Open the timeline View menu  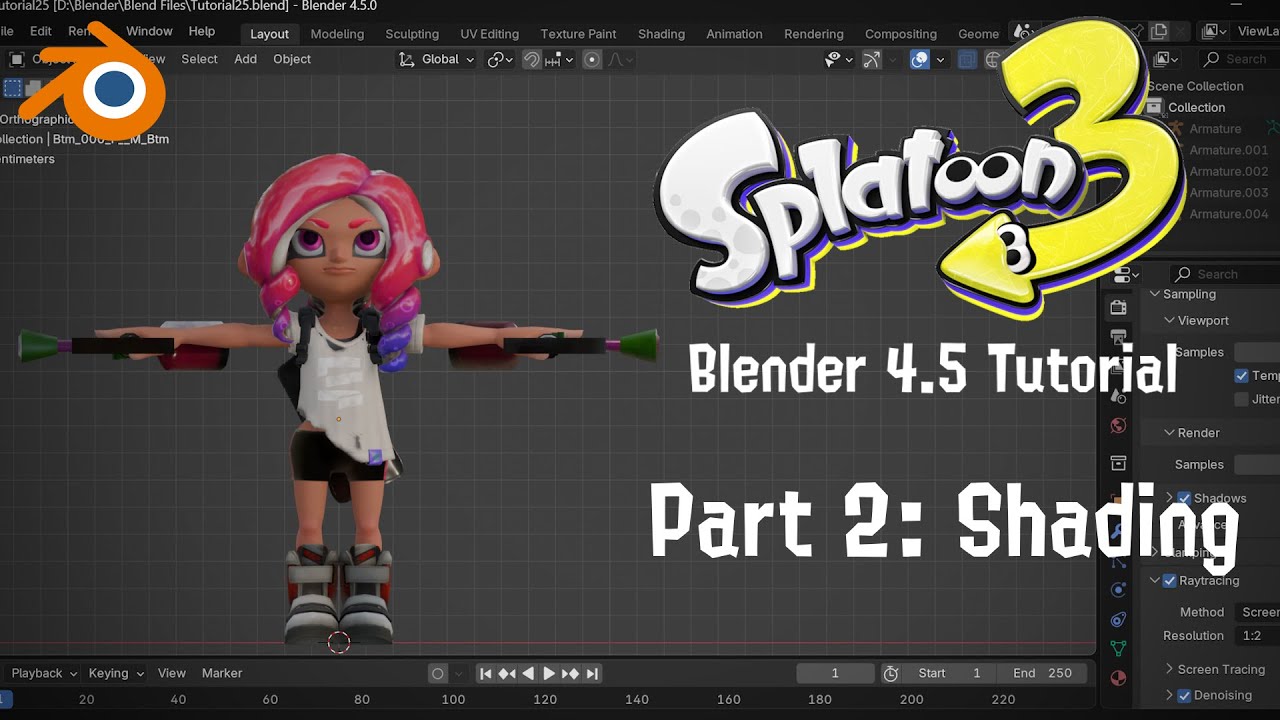coord(171,673)
